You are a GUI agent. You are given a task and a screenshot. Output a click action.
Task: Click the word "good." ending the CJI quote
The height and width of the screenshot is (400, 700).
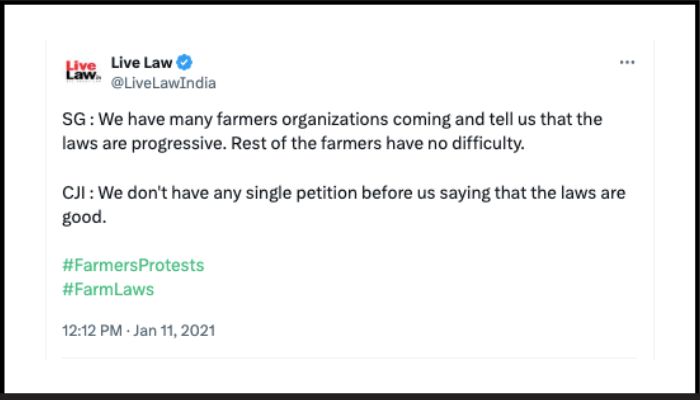pos(80,215)
